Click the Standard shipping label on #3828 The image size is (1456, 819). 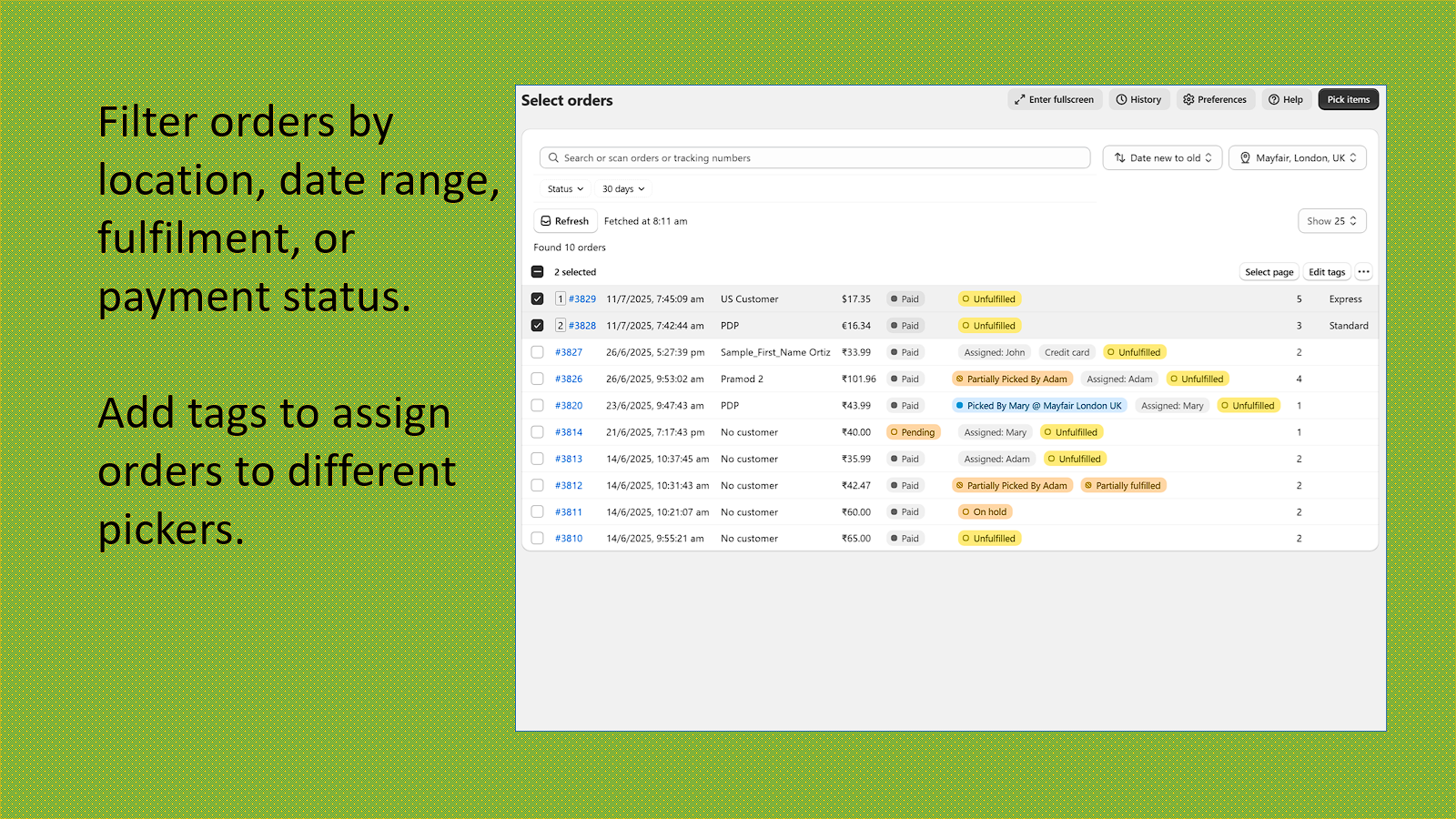1349,326
